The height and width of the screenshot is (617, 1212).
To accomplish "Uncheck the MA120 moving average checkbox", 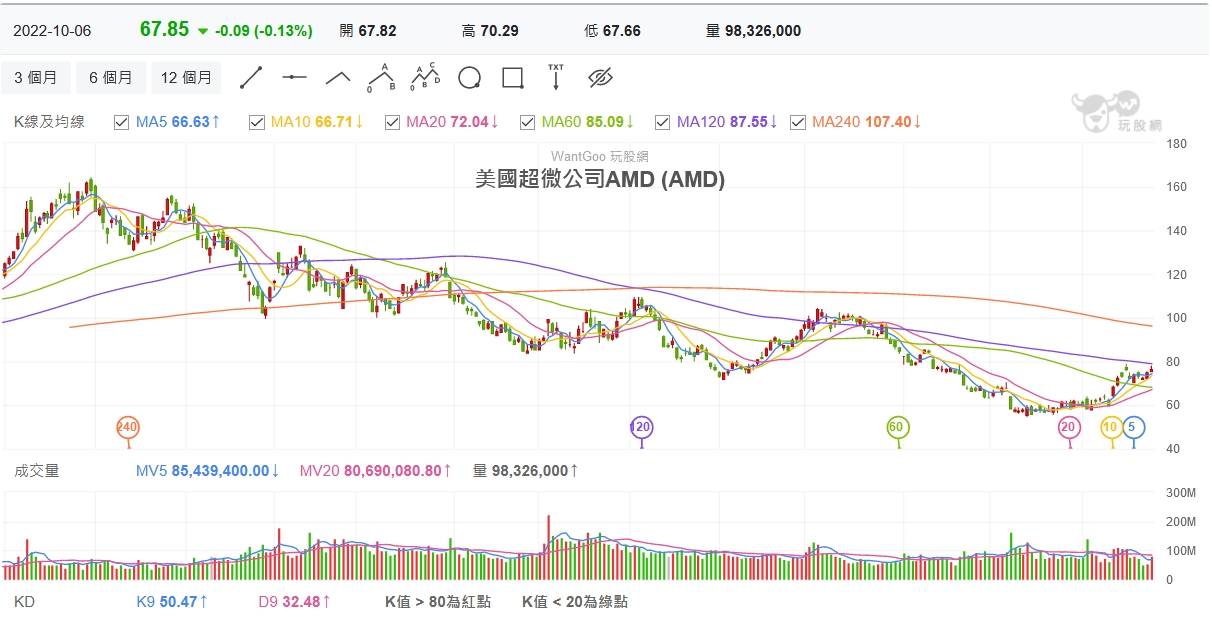I will (x=662, y=122).
